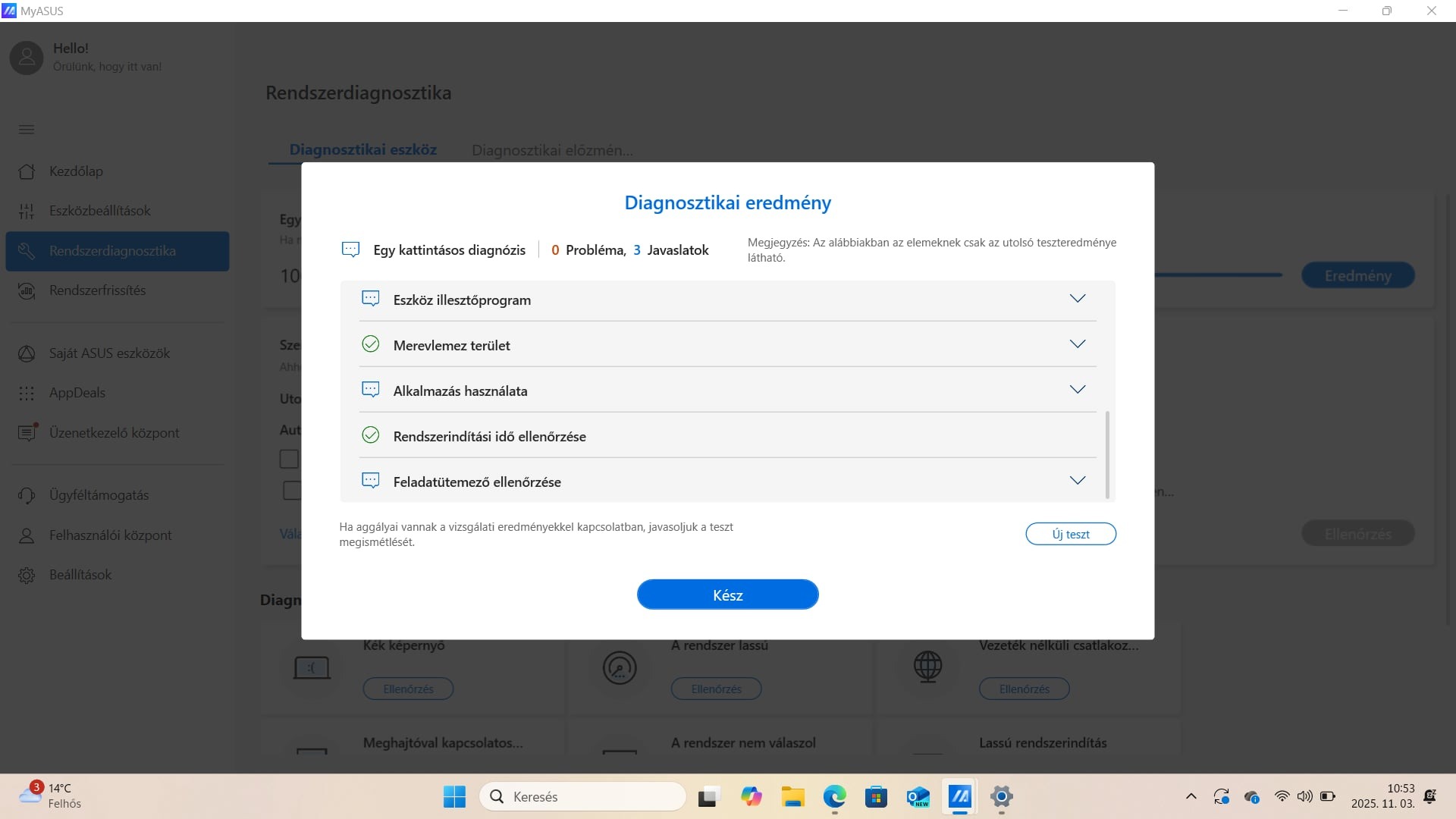Click the hamburger menu icon in sidebar
This screenshot has width=1456, height=819.
pyautogui.click(x=27, y=130)
